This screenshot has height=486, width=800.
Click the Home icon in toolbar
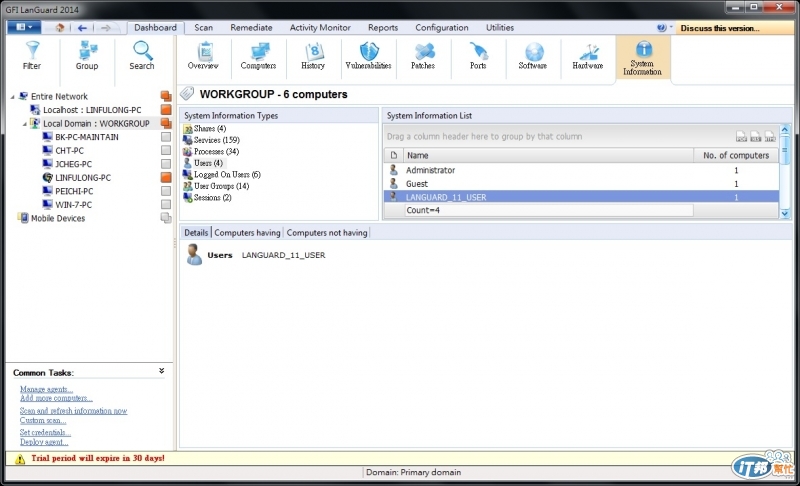pos(60,28)
